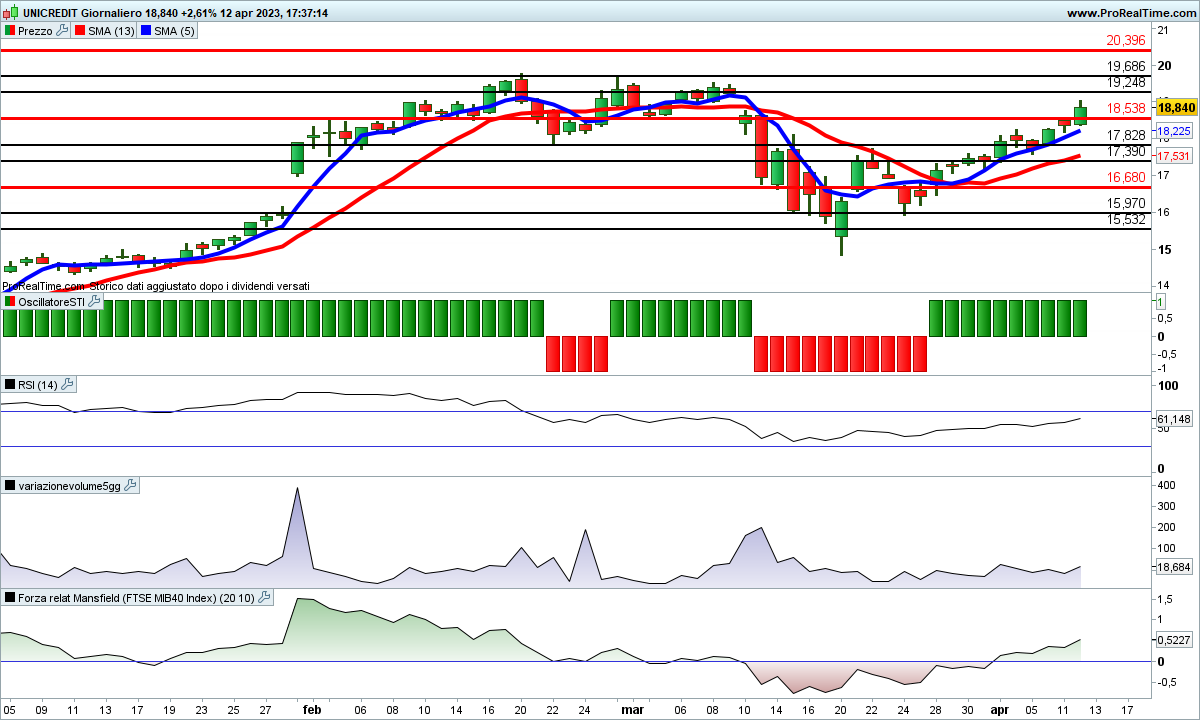Click the mar month marker on time axis

click(632, 709)
